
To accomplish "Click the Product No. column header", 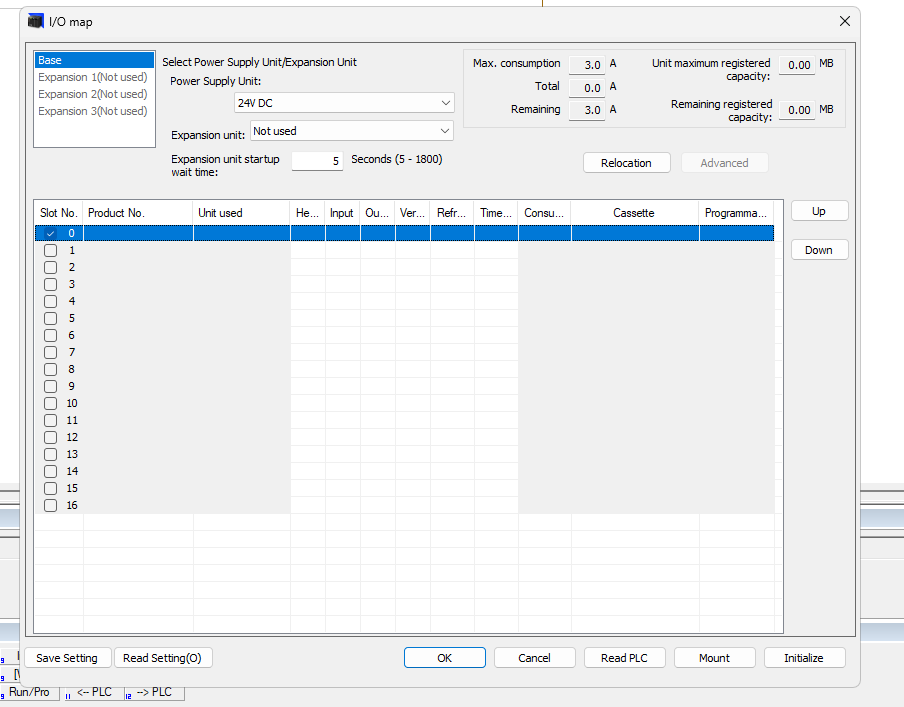I will point(138,213).
